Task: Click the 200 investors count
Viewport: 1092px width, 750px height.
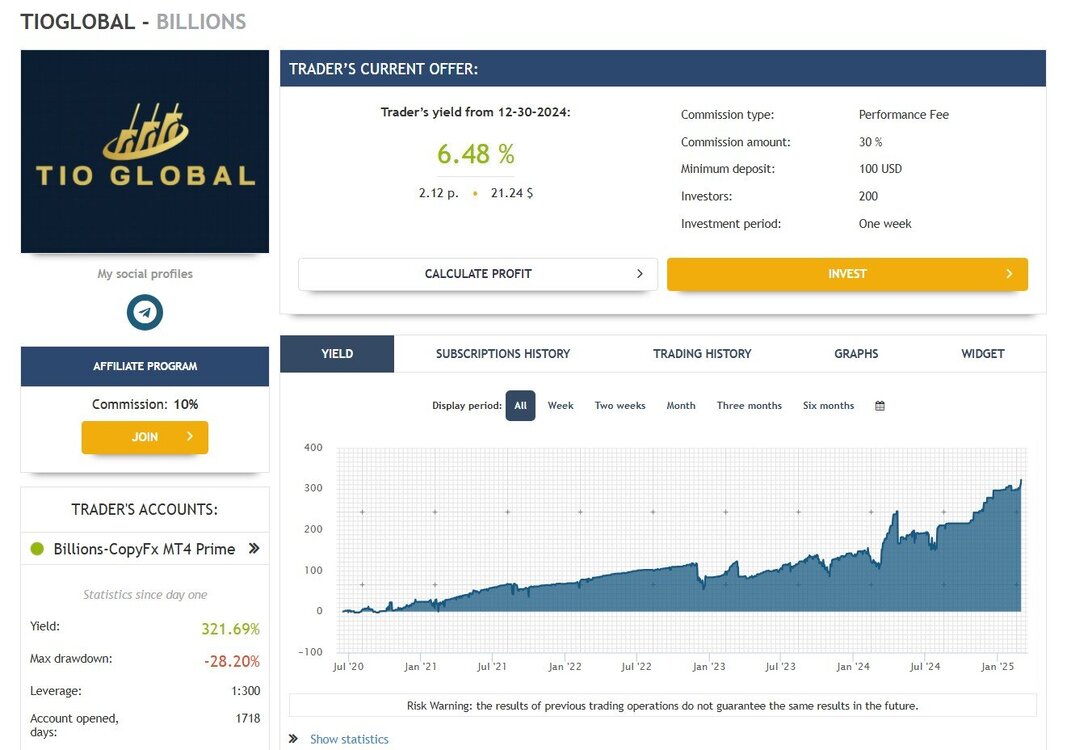Action: click(x=868, y=196)
